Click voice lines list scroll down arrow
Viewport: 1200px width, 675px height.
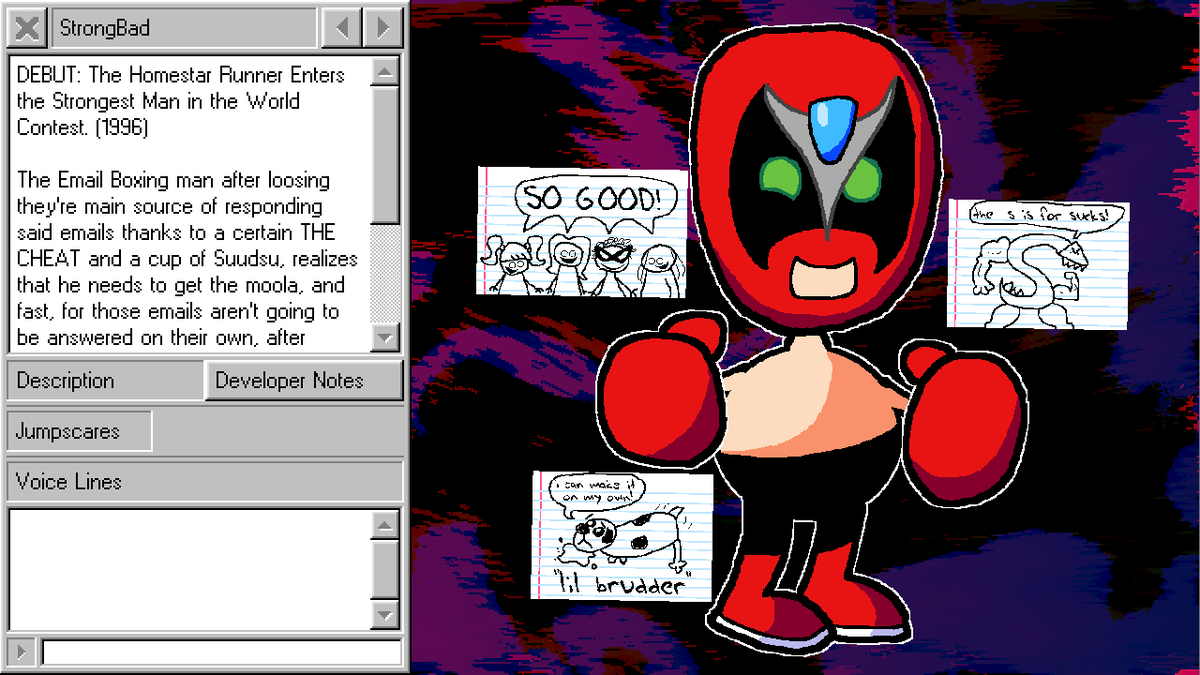click(385, 614)
